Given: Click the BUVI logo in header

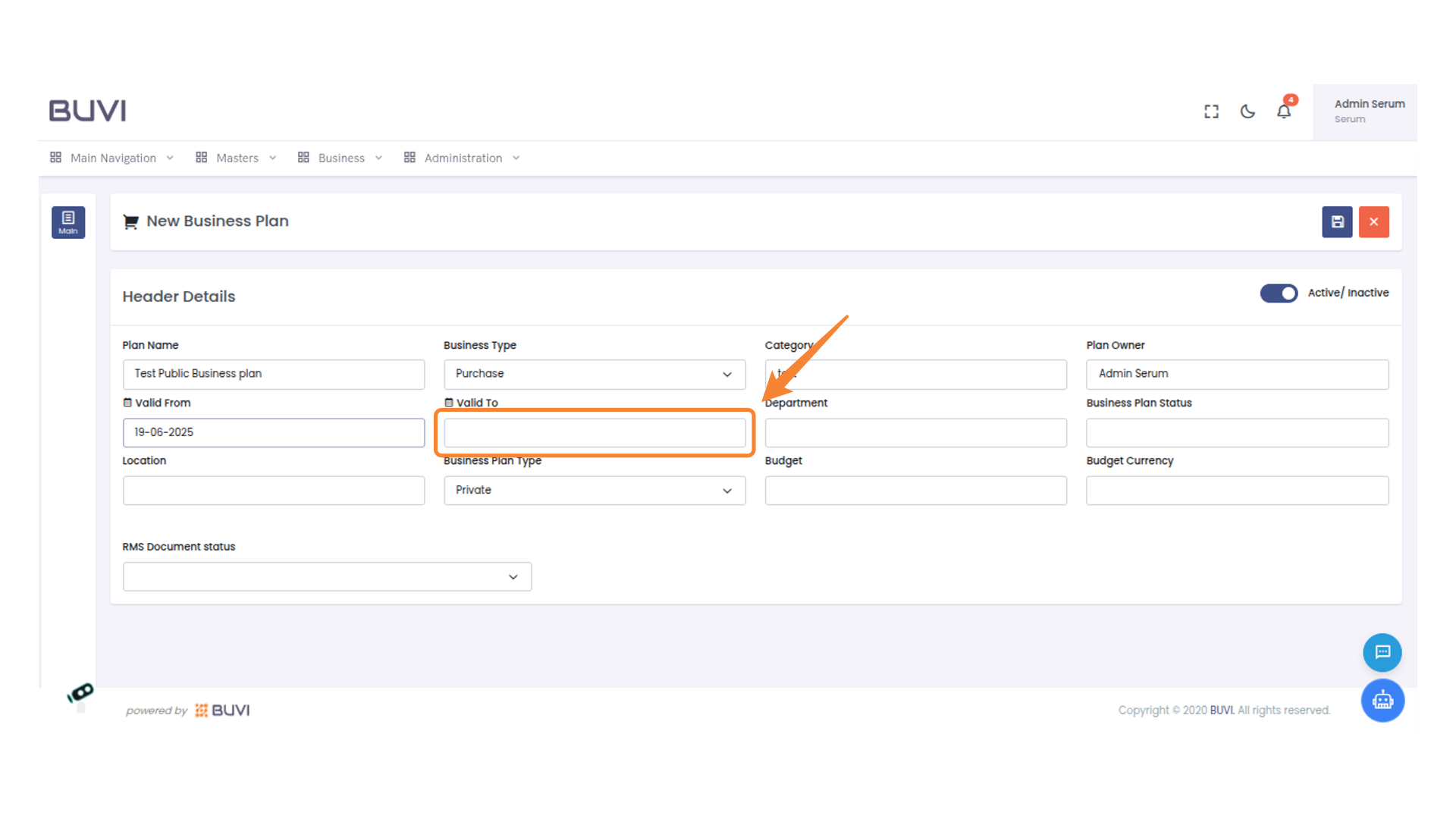Looking at the screenshot, I should pos(88,111).
